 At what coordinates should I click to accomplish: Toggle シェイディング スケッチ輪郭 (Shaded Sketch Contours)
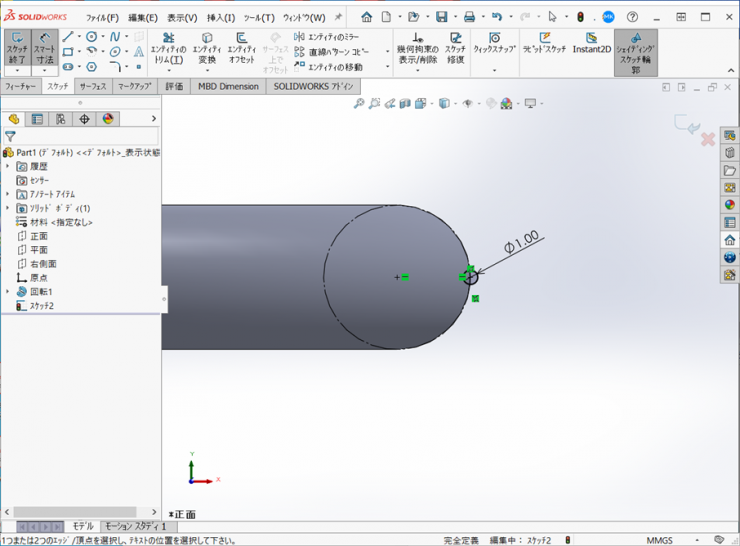[x=636, y=53]
